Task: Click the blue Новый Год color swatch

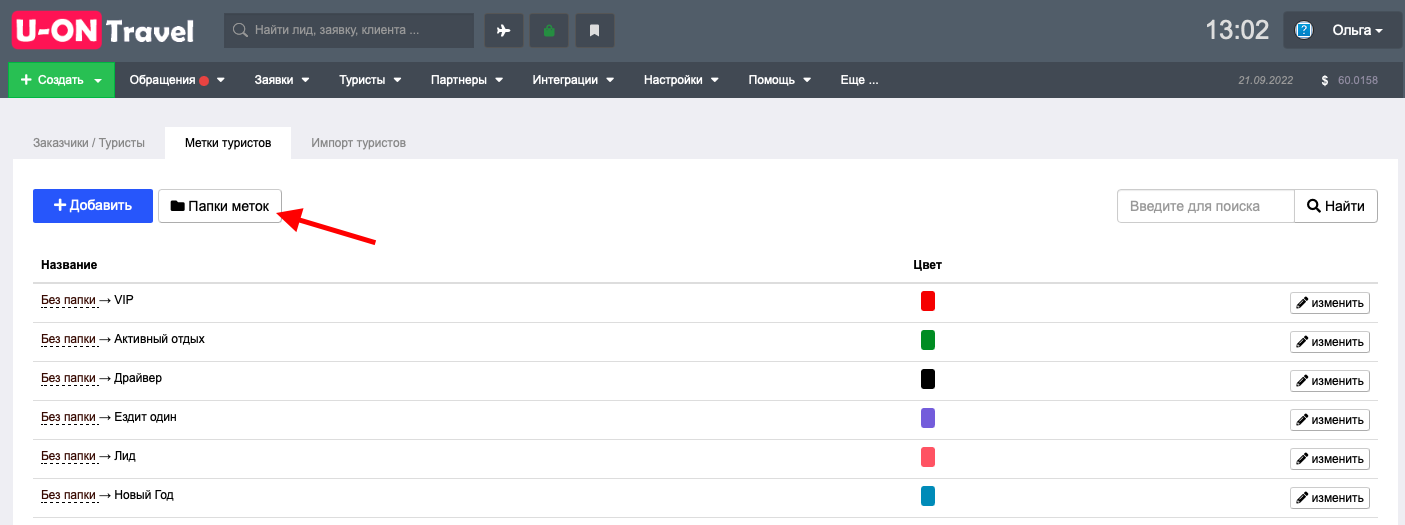Action: pos(928,496)
